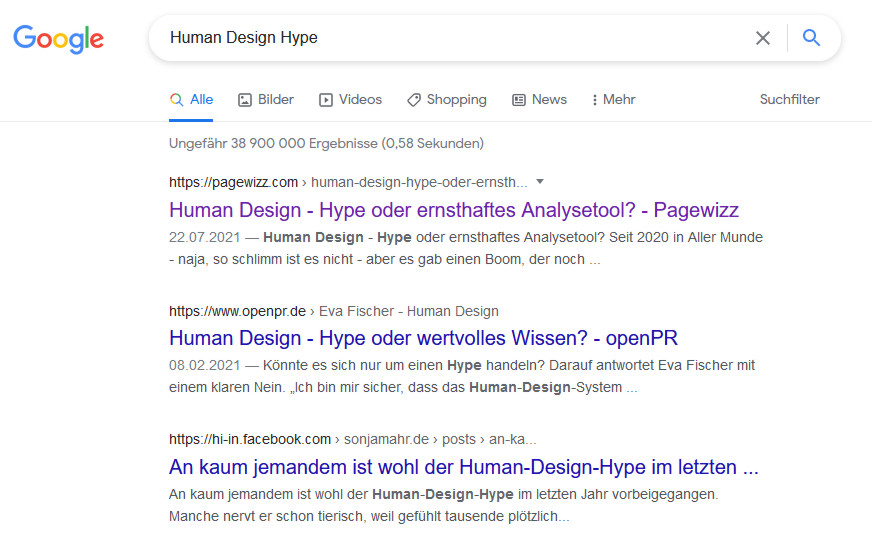Viewport: 872px width, 543px height.
Task: Click inside the Human Design Hype search field
Action: click(450, 38)
